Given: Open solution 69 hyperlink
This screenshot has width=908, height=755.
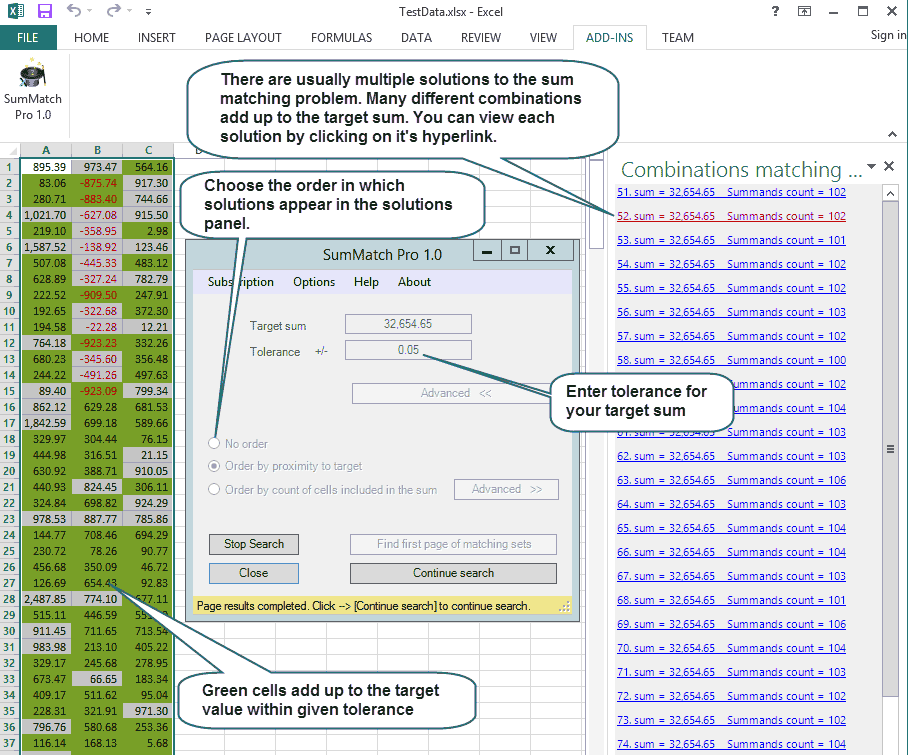Looking at the screenshot, I should click(x=731, y=624).
